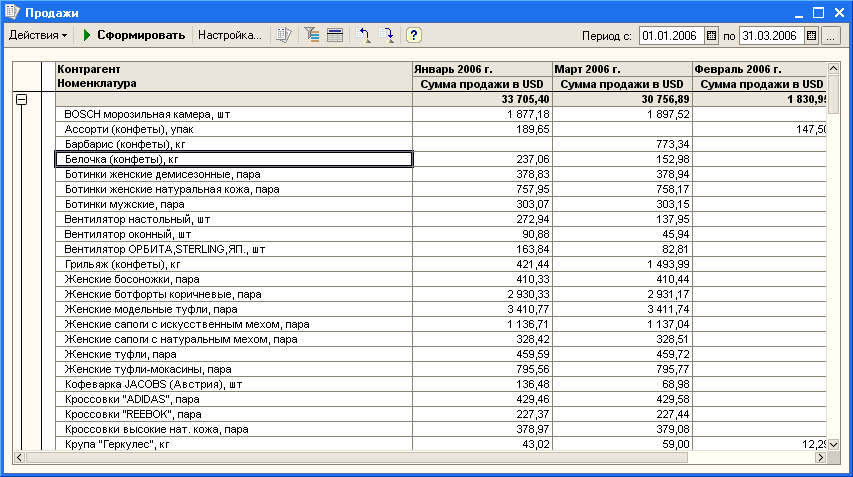
Task: Select row Крупа "Геркулес", кг
Action: tap(234, 444)
